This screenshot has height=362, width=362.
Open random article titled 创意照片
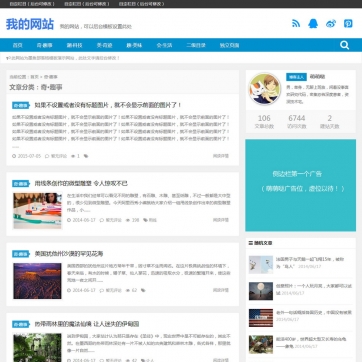[314, 289]
